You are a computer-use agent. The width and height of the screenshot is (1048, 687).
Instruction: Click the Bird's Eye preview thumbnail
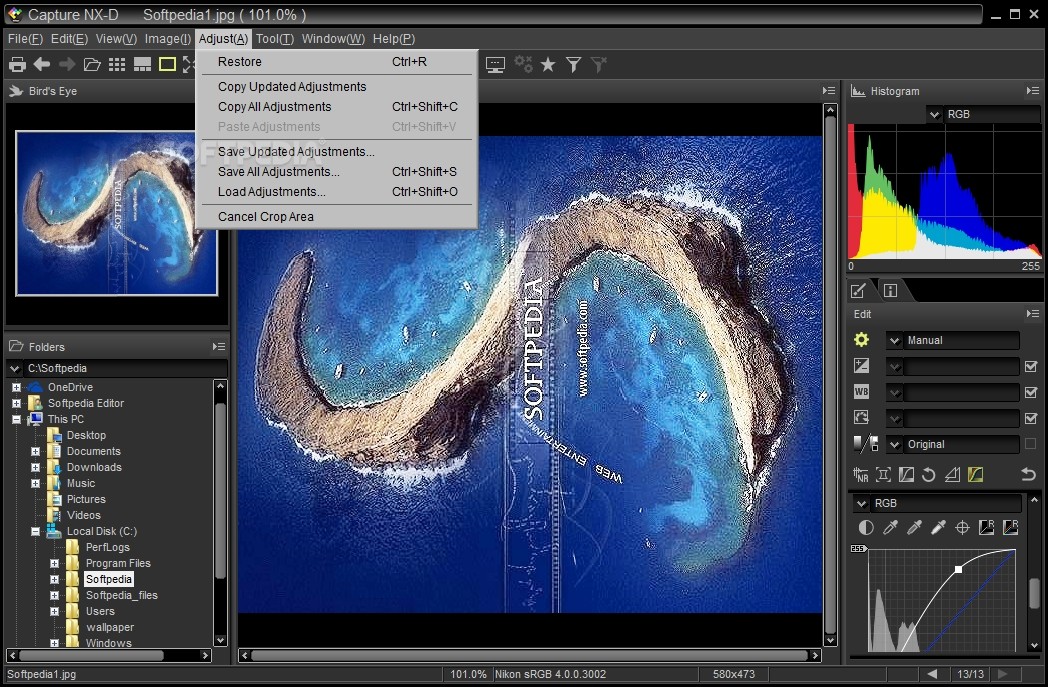tap(117, 213)
